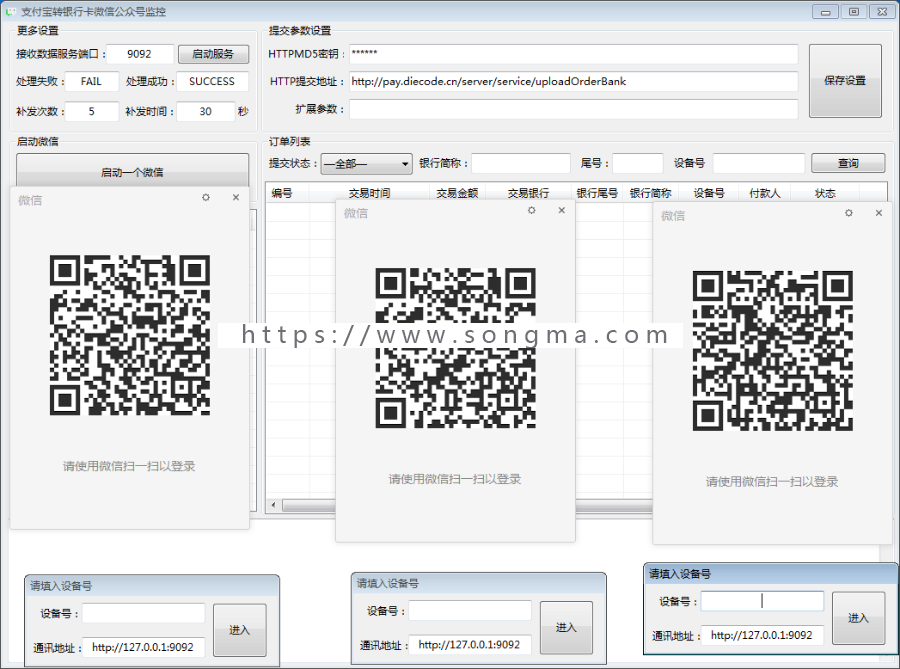Viewport: 900px width, 669px height.
Task: Click the 处理失败 field containing FAIL
Action: click(x=91, y=81)
